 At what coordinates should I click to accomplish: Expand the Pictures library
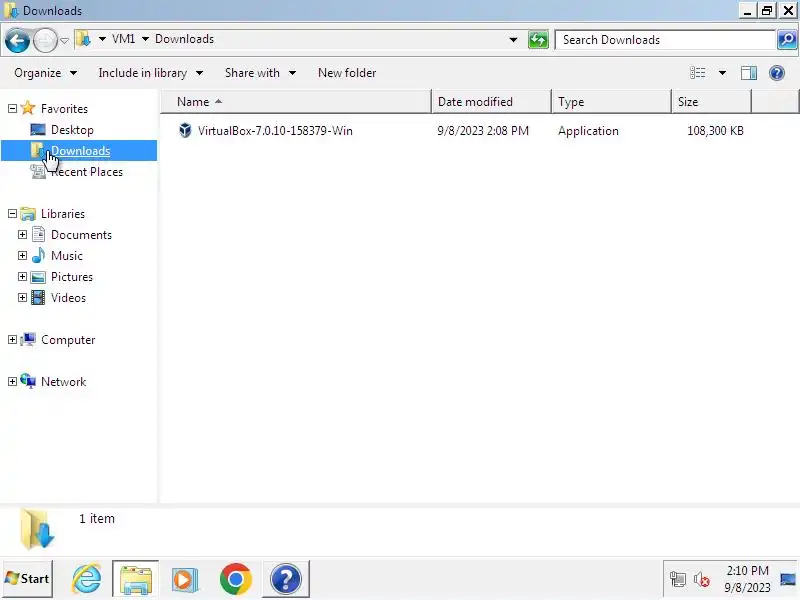pyautogui.click(x=22, y=277)
